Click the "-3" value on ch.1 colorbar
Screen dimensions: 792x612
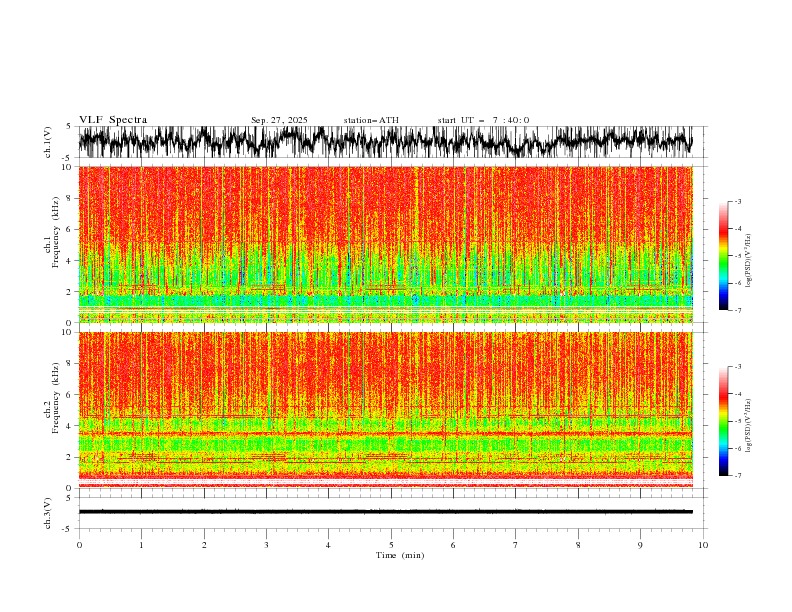click(x=738, y=201)
